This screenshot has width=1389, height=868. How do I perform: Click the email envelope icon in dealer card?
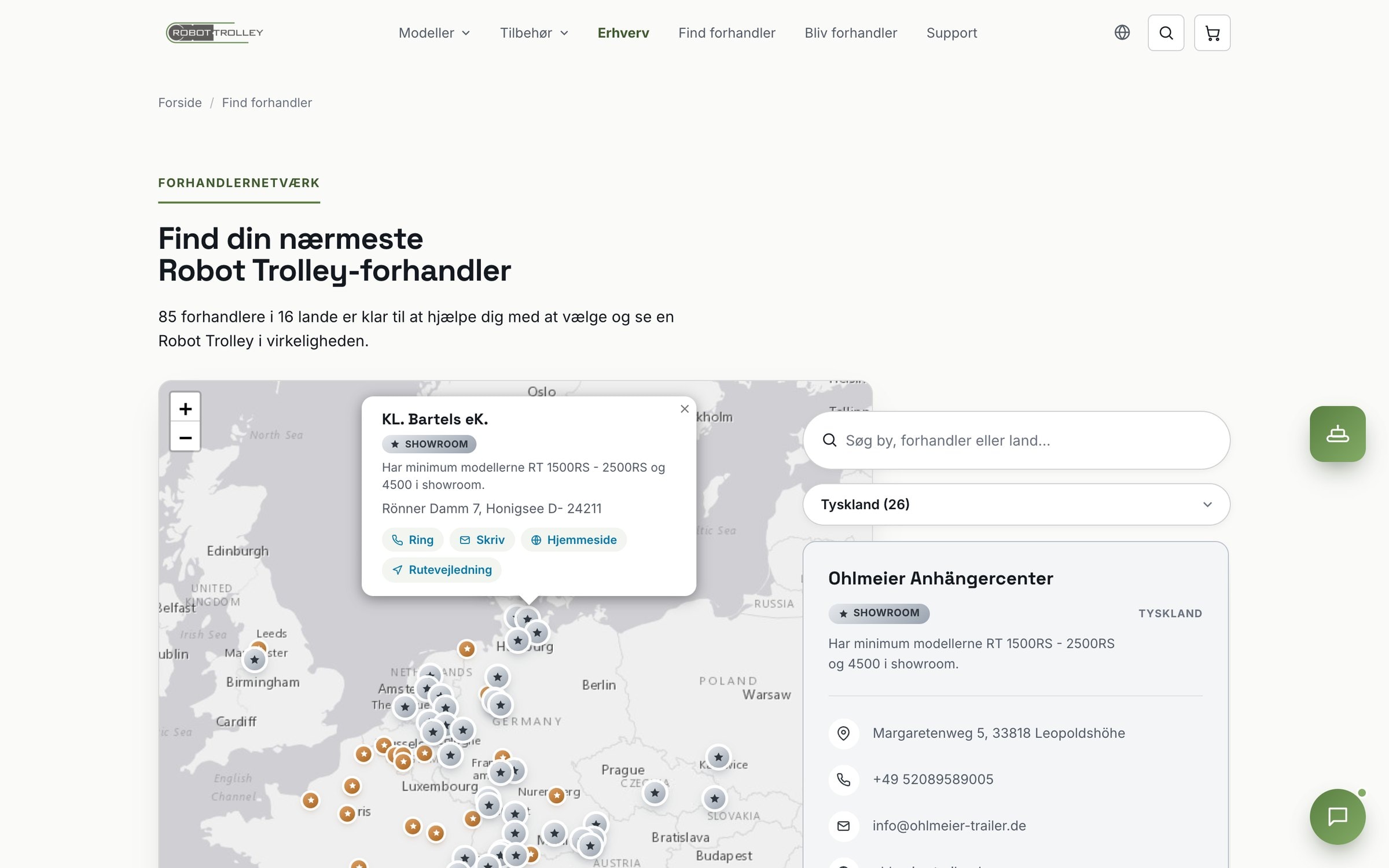pyautogui.click(x=844, y=826)
